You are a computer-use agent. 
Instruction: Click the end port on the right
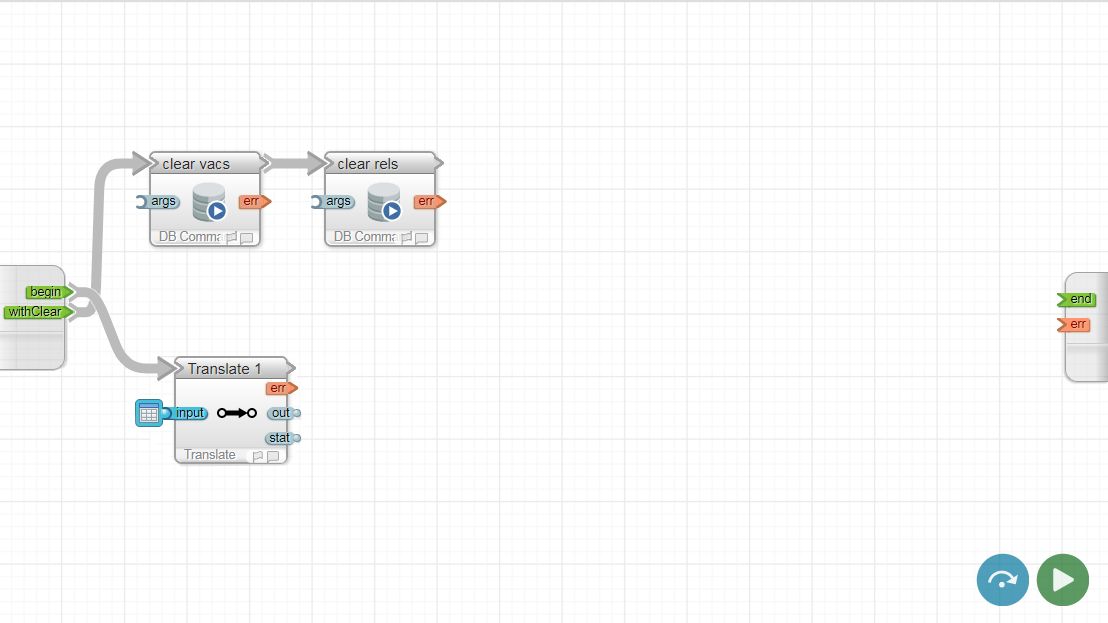1078,299
